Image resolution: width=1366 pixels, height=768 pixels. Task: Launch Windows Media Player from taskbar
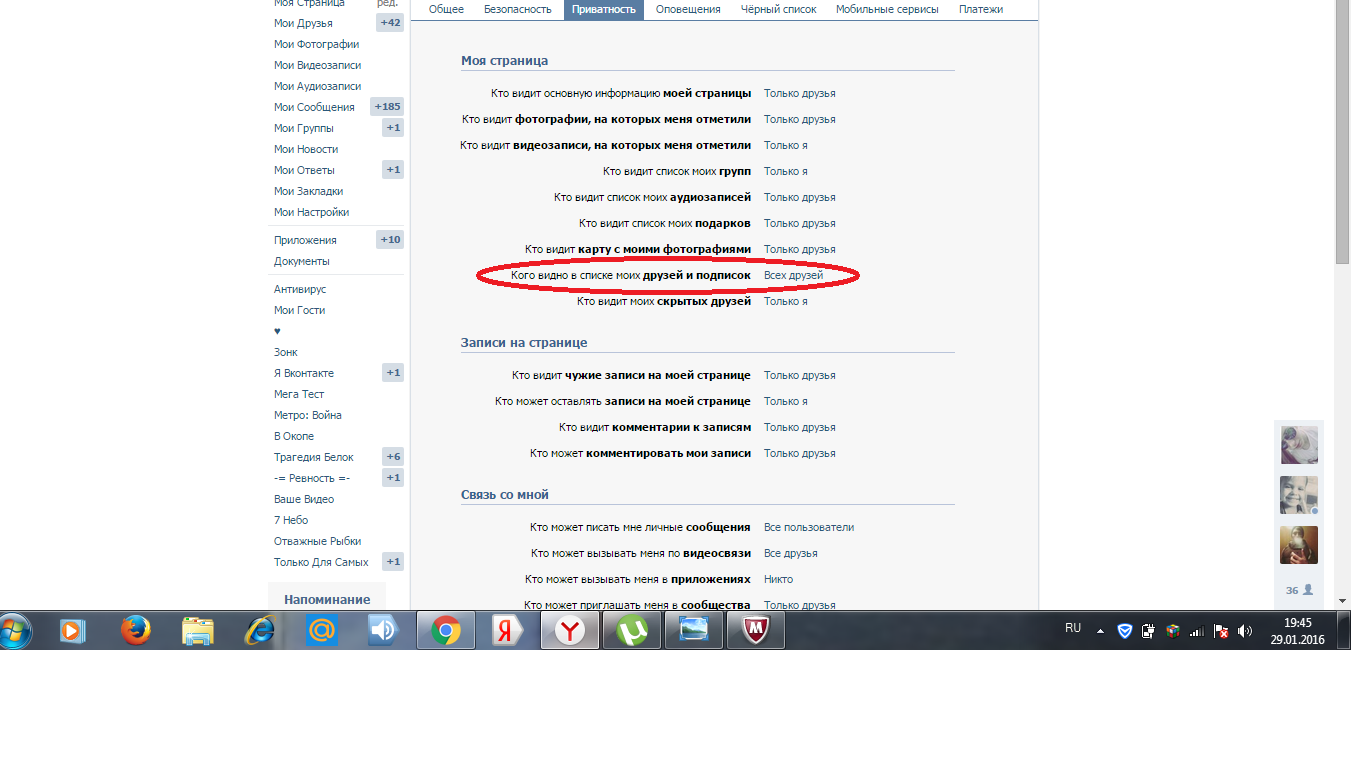pyautogui.click(x=73, y=631)
